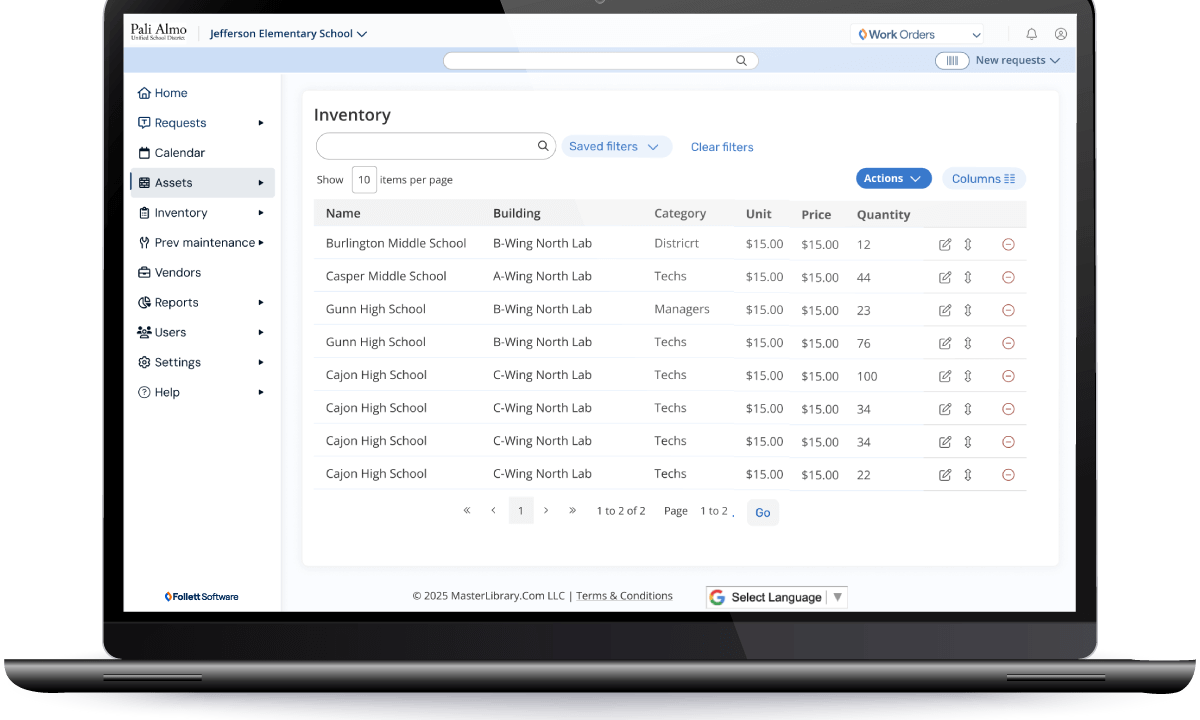Click the notification bell icon
The height and width of the screenshot is (720, 1200).
[x=1032, y=34]
